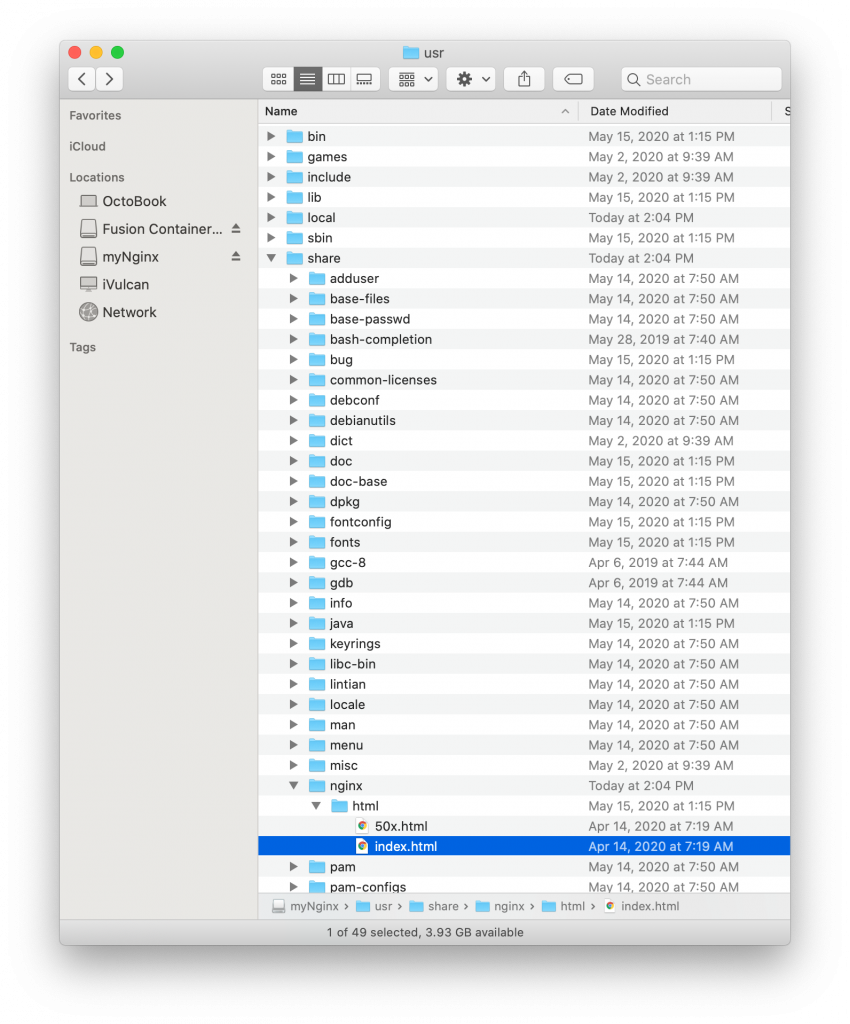Viewport: 850px width, 1024px height.
Task: Eject the myNginx volume
Action: (x=236, y=257)
